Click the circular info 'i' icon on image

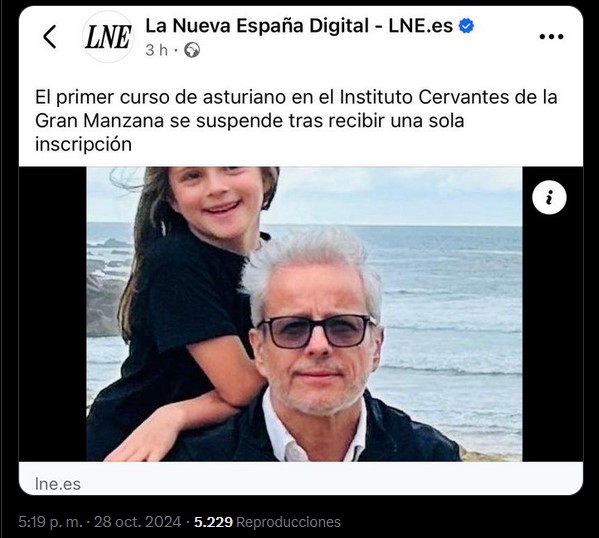(x=549, y=198)
